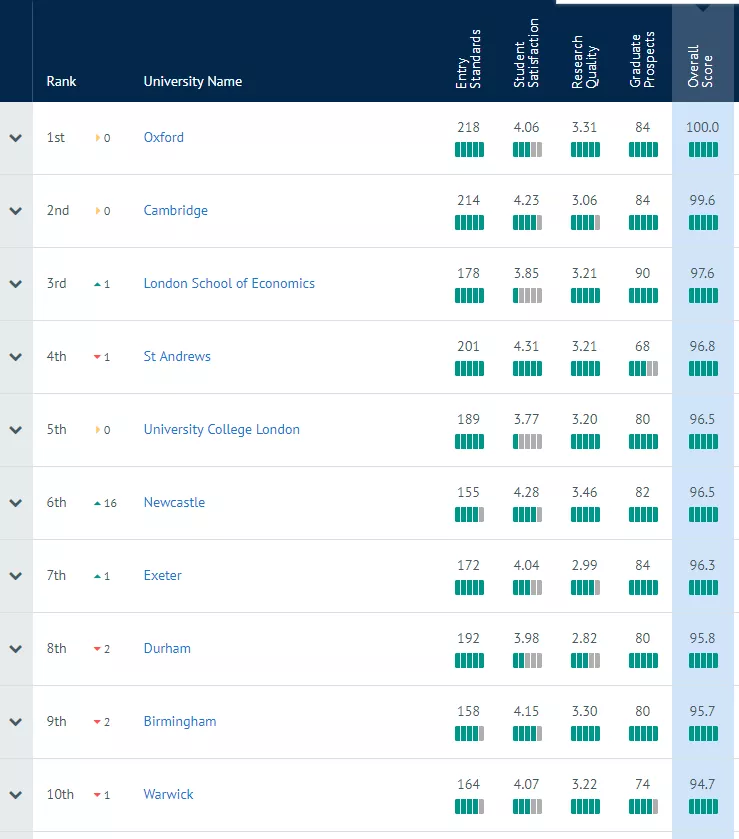Open the University College London link
739x839 pixels.
pyautogui.click(x=222, y=430)
